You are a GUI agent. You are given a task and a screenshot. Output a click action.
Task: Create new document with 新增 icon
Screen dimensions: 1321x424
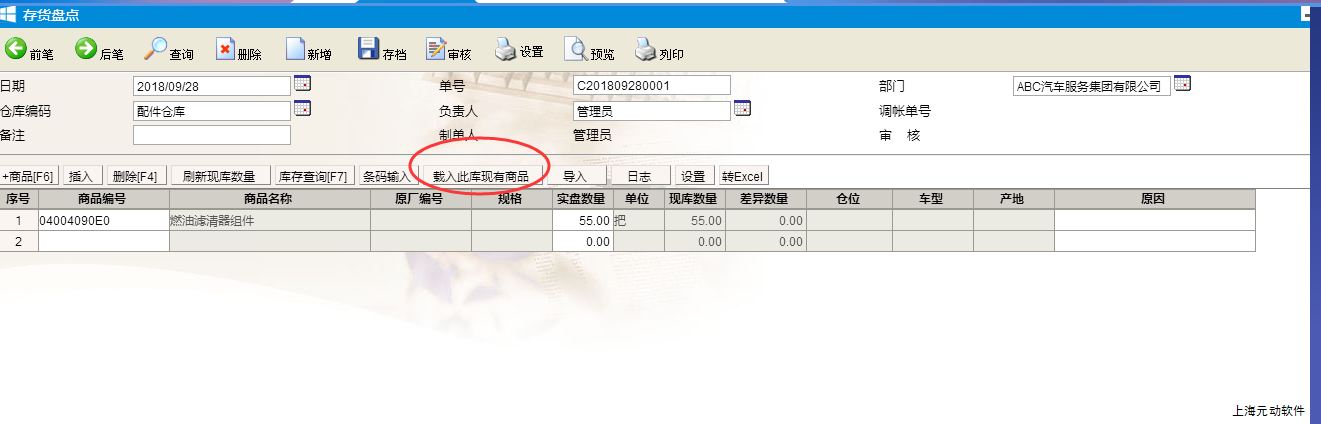pos(295,49)
